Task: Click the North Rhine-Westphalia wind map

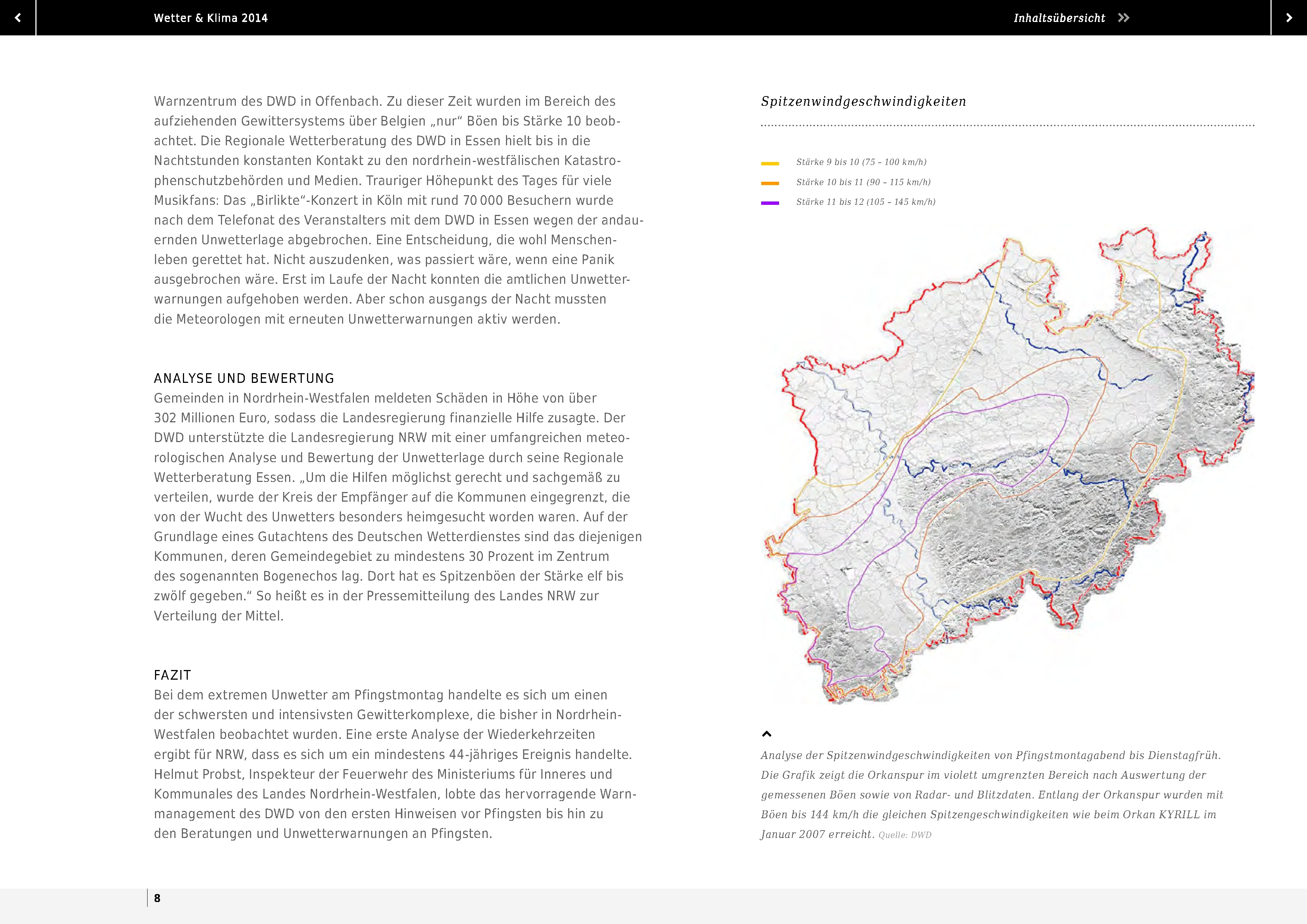Action: 1007,466
